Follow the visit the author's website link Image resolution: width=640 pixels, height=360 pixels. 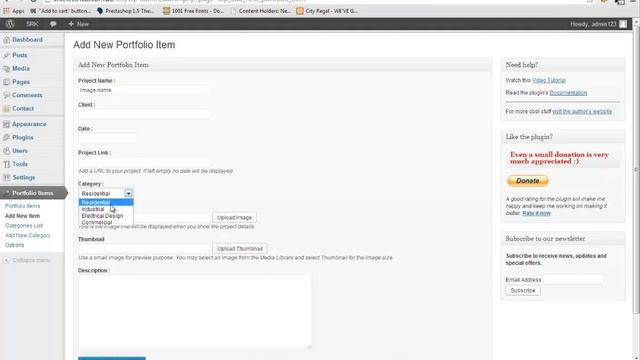tap(582, 111)
